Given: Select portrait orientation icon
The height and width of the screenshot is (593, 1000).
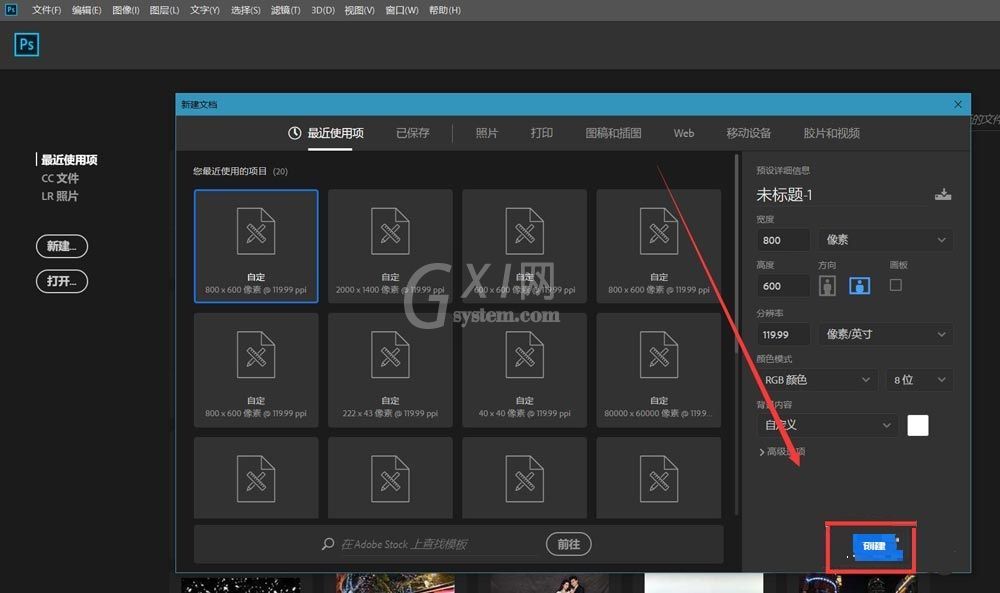Looking at the screenshot, I should coord(827,286).
